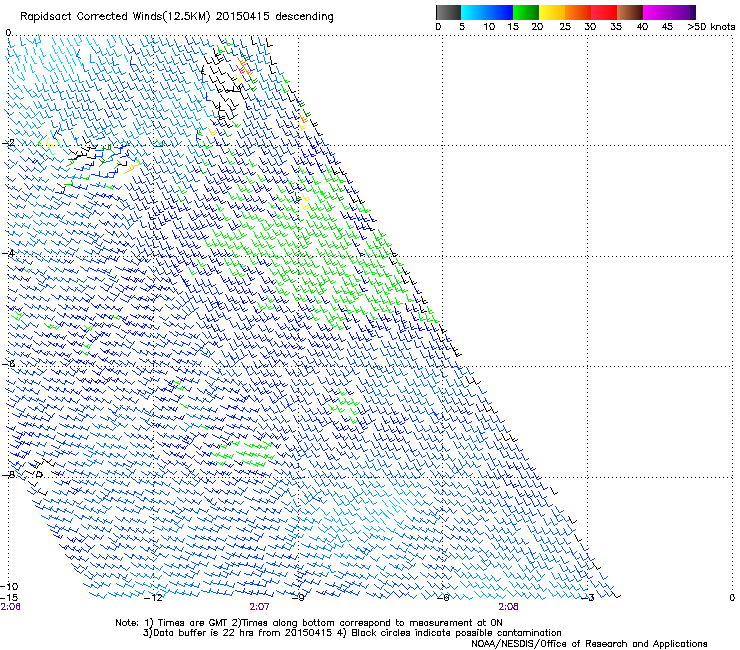Click the '-12' longitude axis label
Viewport: 740px width, 650px height.
coord(153,598)
